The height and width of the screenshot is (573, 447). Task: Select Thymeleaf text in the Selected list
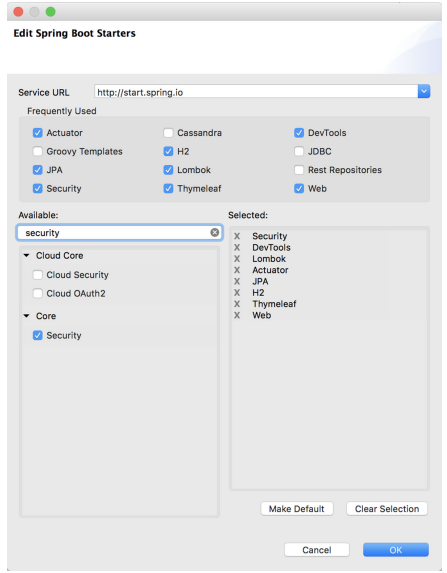click(x=274, y=304)
